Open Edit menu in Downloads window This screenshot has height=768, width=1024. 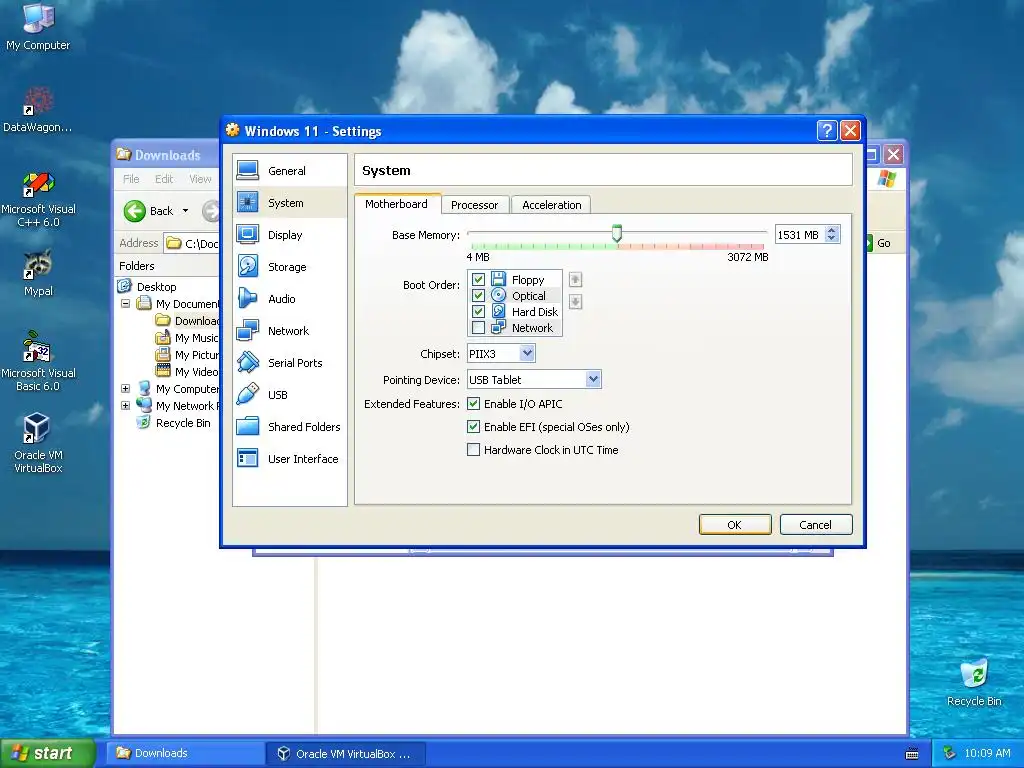(x=164, y=179)
